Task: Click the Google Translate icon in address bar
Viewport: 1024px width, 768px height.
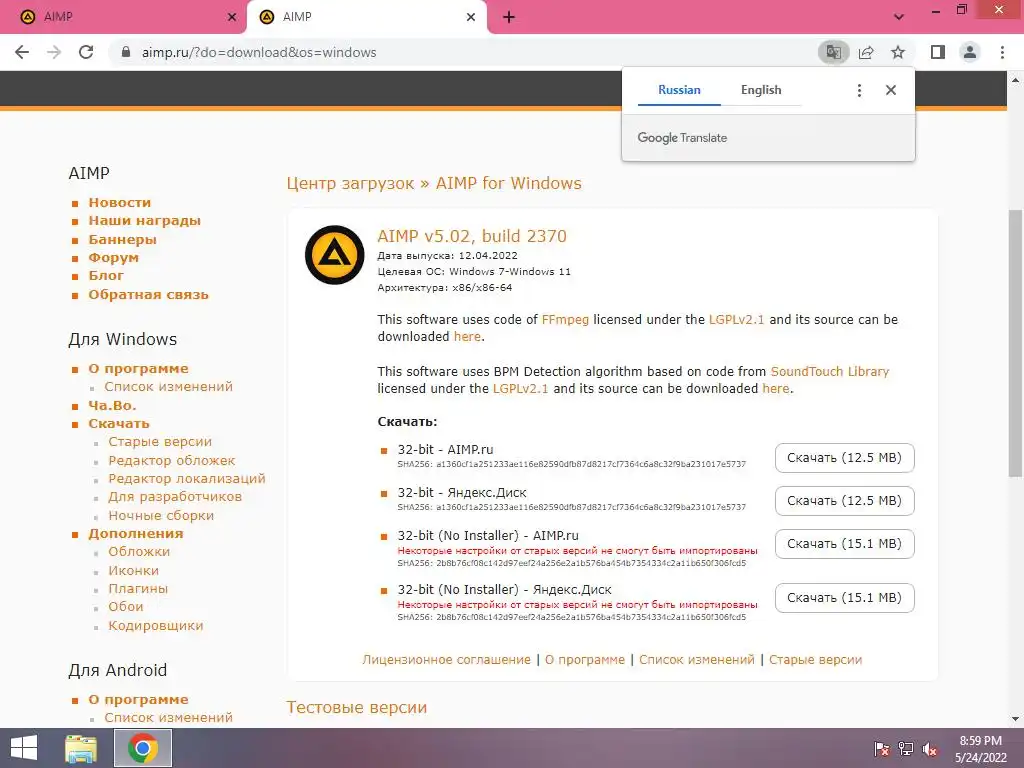Action: (833, 52)
